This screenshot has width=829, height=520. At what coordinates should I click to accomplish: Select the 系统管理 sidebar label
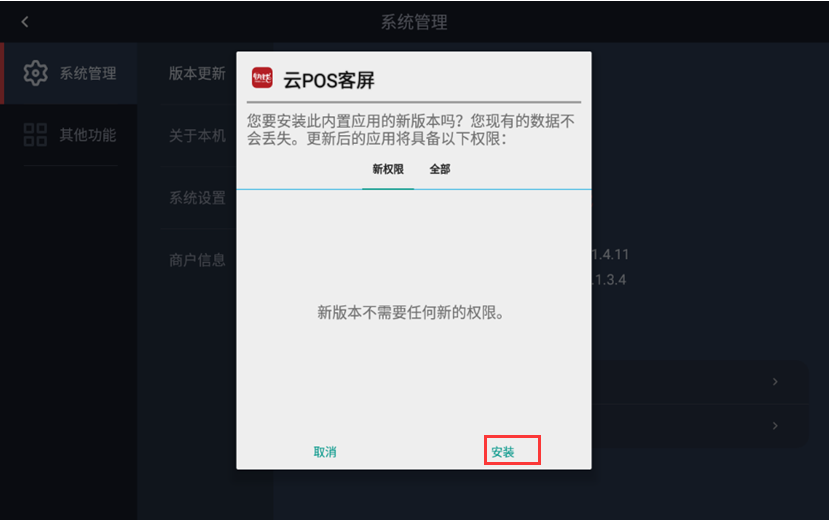point(88,73)
